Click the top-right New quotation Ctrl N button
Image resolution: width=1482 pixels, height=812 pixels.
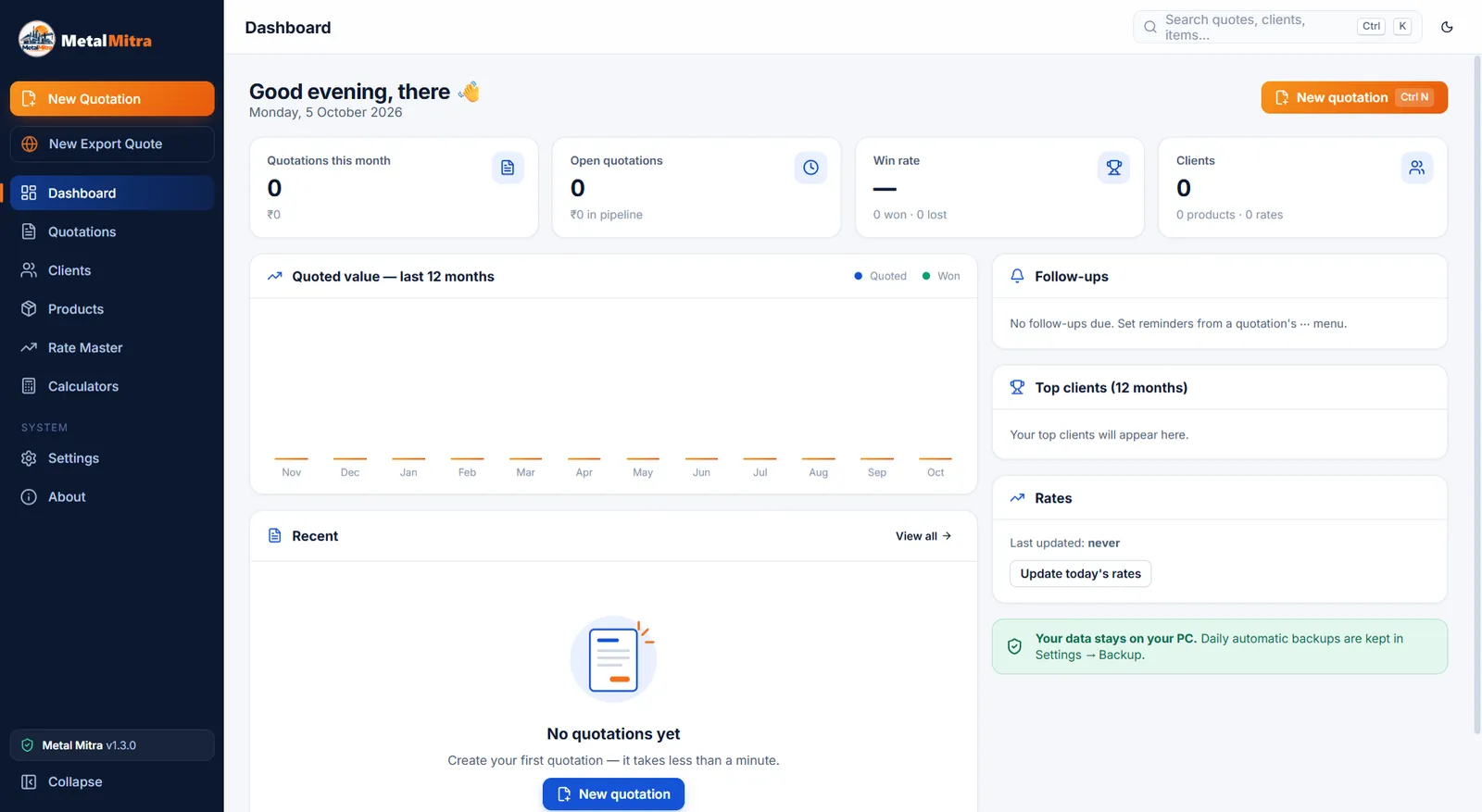point(1354,97)
